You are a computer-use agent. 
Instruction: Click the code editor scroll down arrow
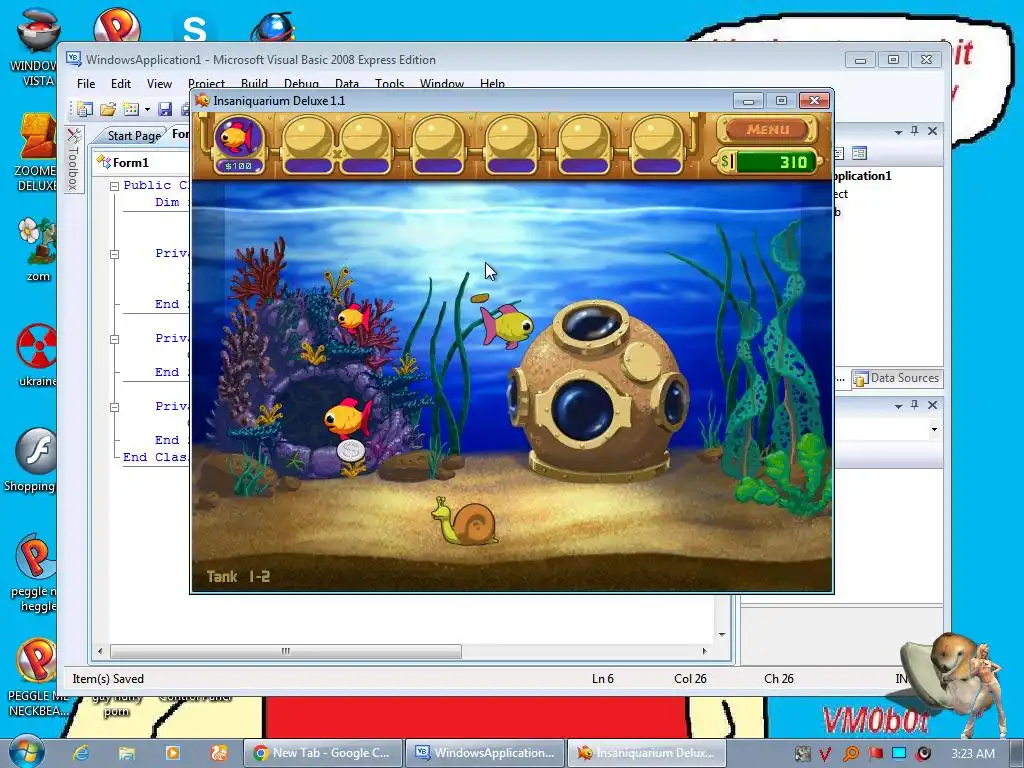[x=722, y=634]
